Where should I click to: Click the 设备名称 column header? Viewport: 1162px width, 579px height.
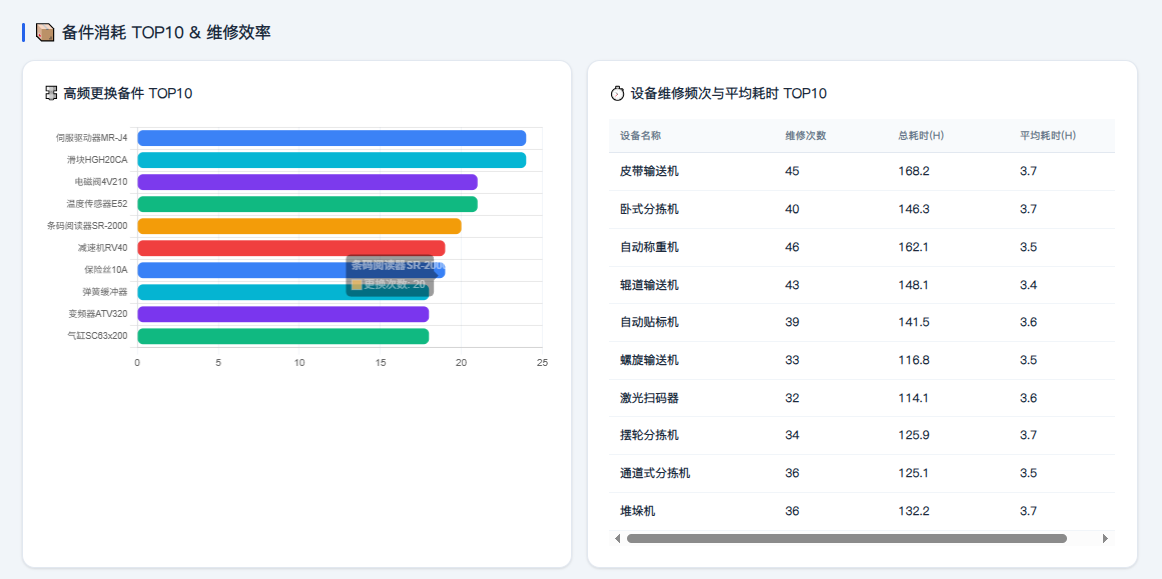[640, 136]
